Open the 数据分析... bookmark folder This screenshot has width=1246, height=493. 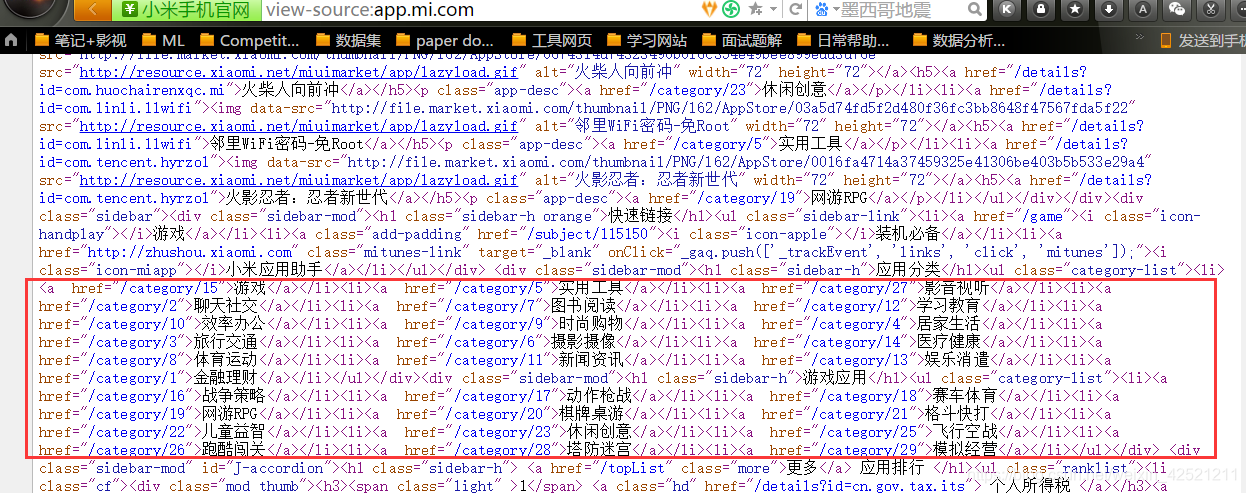click(x=958, y=41)
